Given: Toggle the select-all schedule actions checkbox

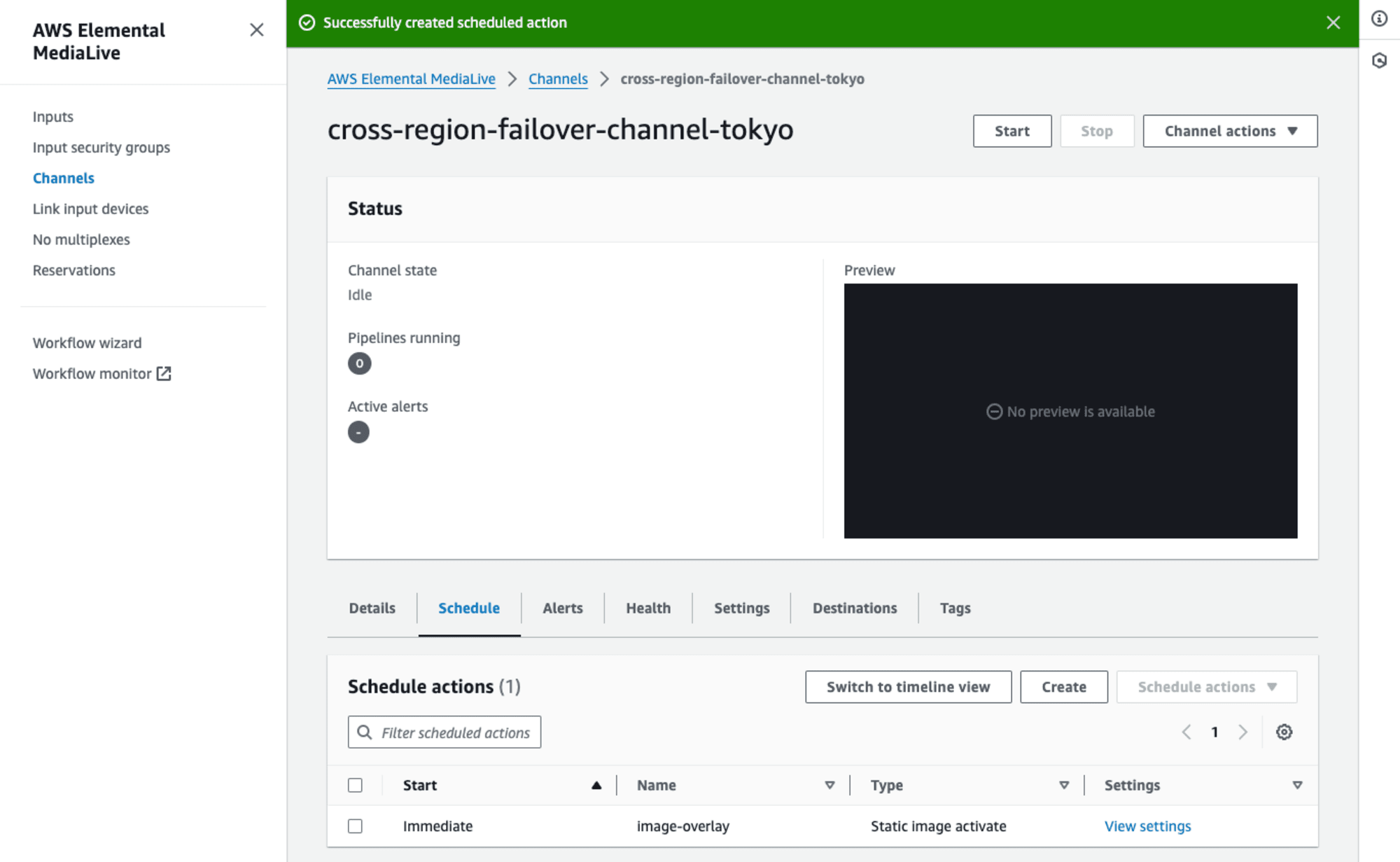Looking at the screenshot, I should (x=356, y=784).
